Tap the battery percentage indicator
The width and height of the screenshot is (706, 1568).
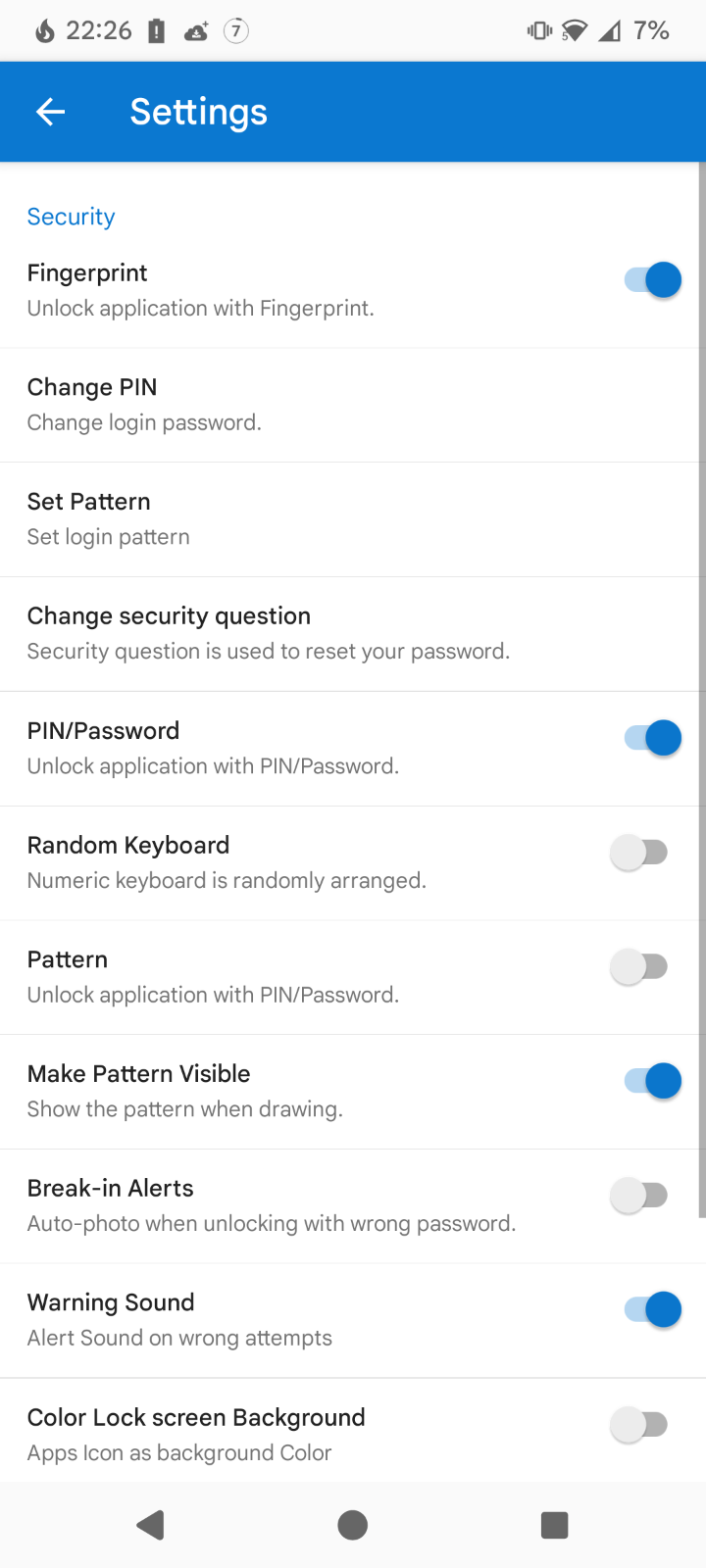click(x=651, y=31)
